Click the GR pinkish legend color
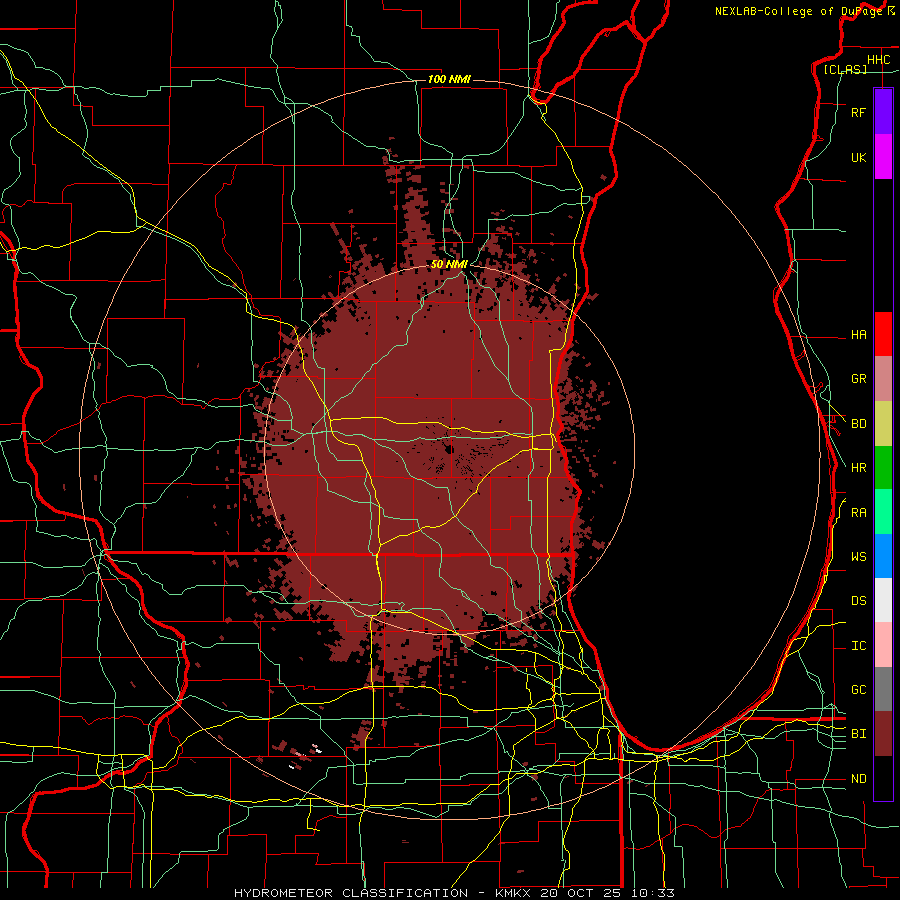Screen dimensions: 900x900 (883, 379)
